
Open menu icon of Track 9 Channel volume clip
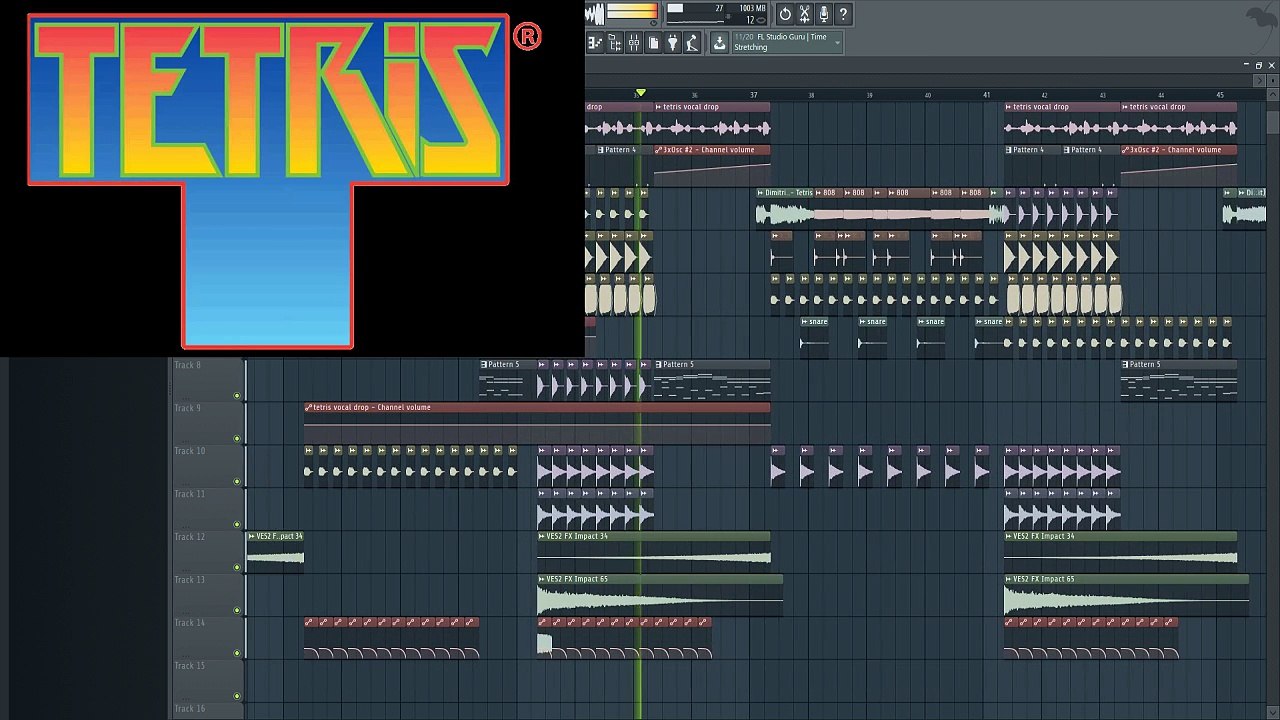coord(308,407)
